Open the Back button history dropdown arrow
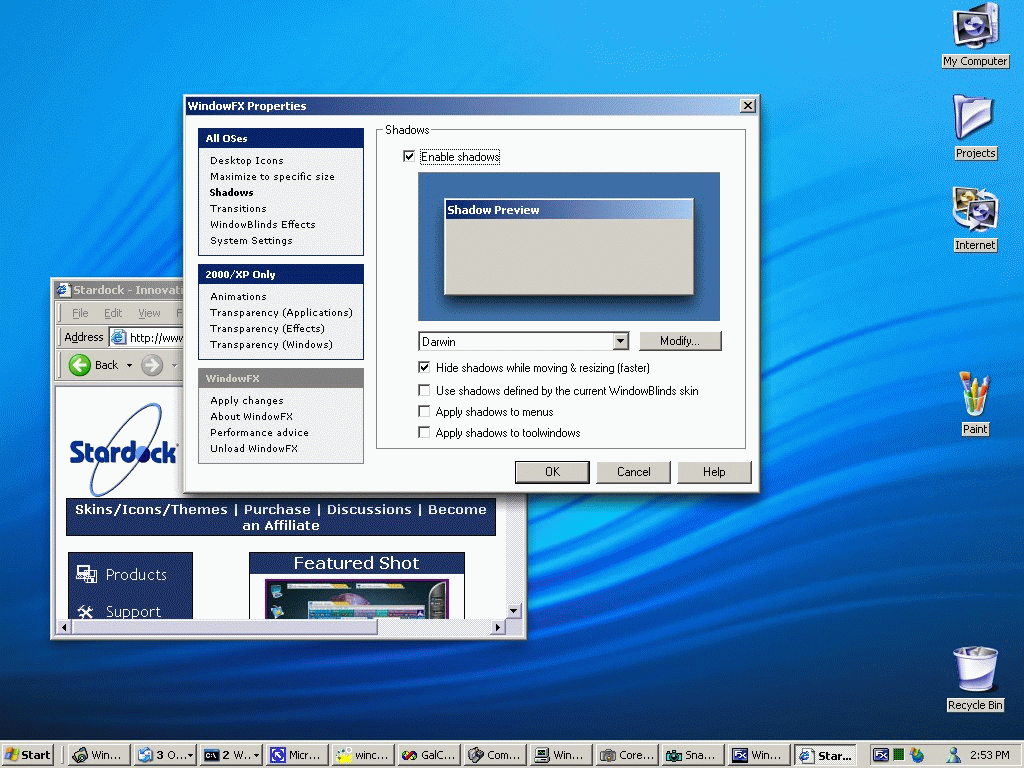Screen dimensions: 1024x768 (129, 365)
